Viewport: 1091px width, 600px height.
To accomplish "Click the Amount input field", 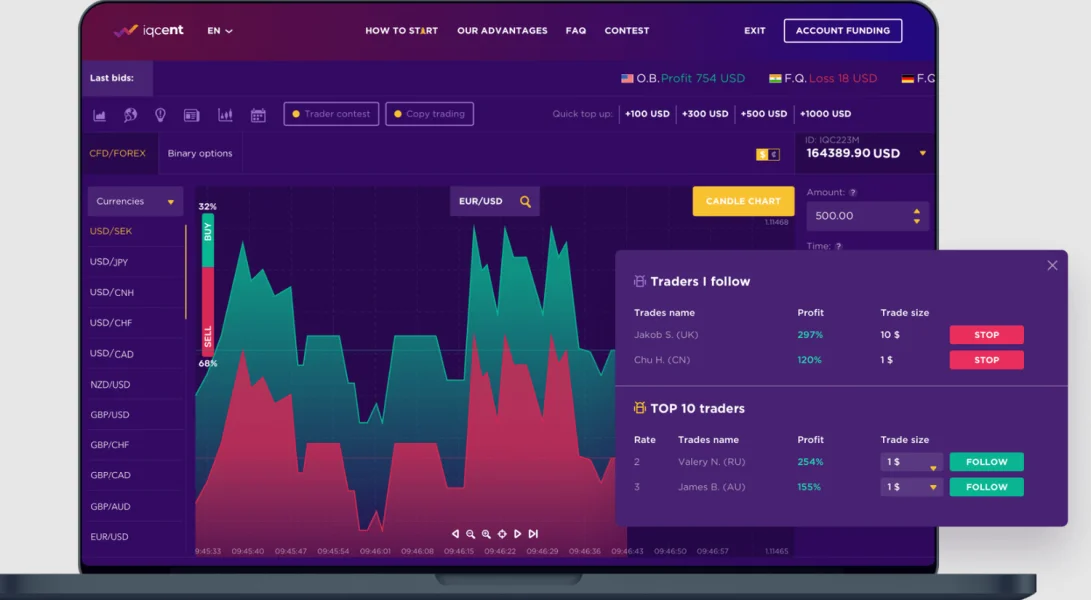I will 867,216.
